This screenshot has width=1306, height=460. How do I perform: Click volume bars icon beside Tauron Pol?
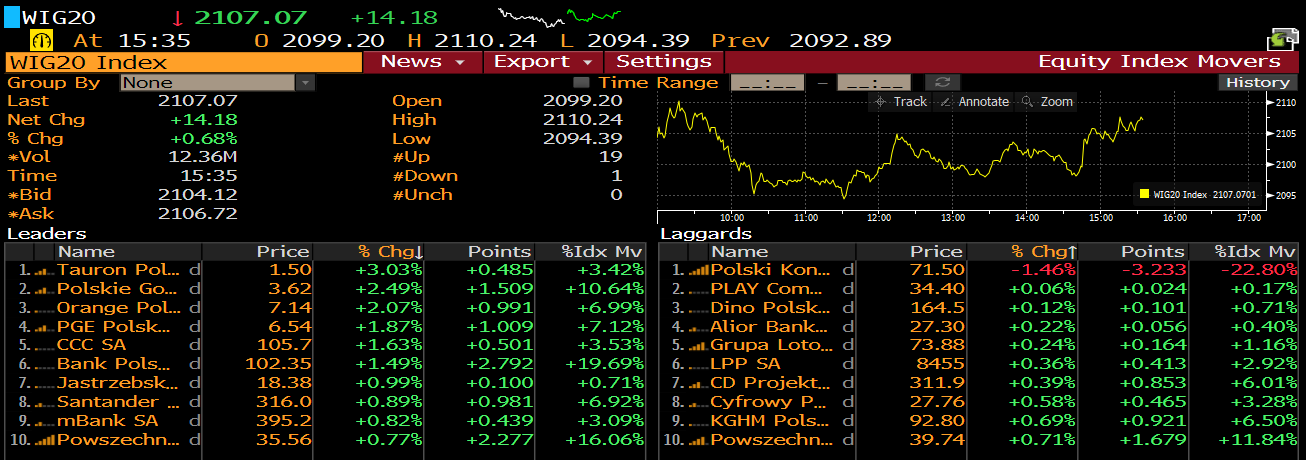(x=43, y=270)
